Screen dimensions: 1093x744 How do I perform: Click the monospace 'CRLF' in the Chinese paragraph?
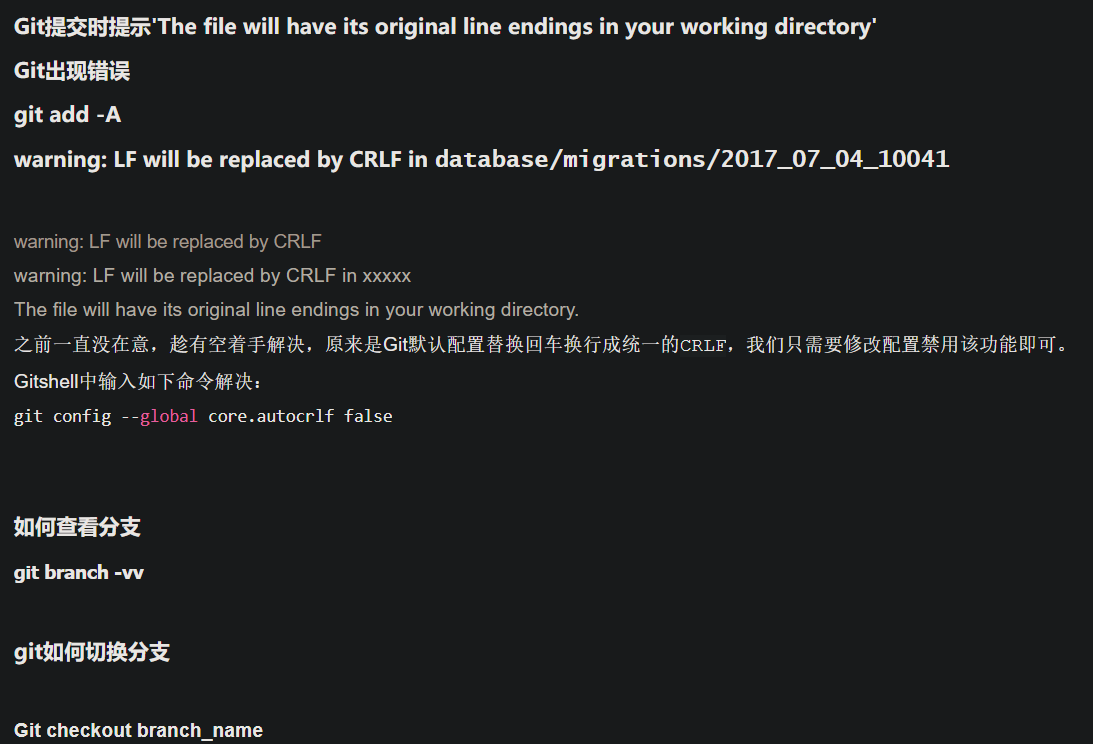[703, 345]
